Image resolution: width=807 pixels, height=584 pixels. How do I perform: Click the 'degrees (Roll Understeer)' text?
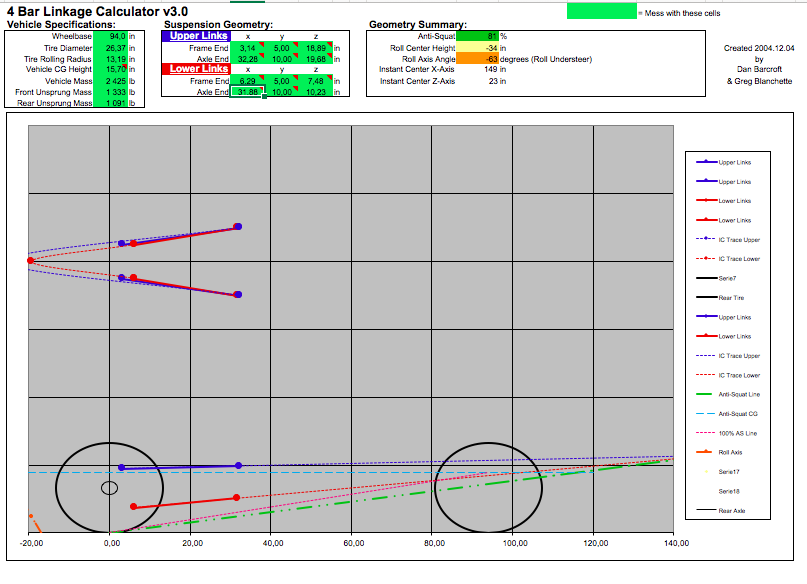click(546, 59)
